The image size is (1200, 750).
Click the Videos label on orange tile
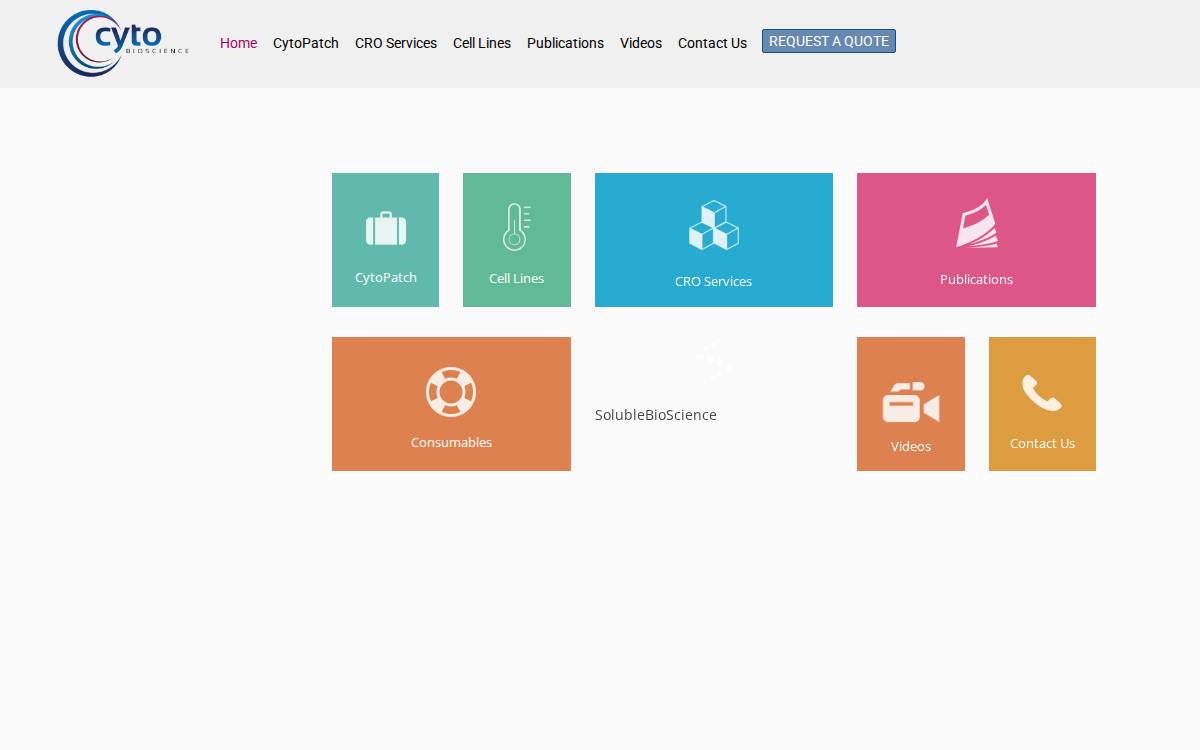coord(911,446)
